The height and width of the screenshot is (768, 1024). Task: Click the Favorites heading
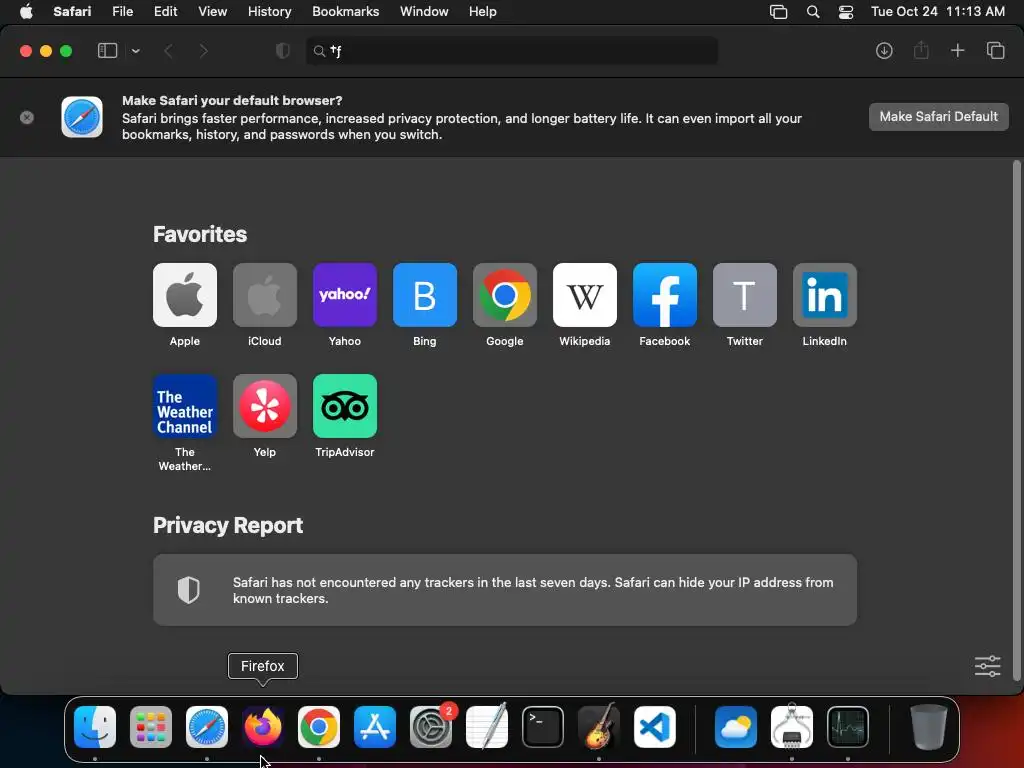click(200, 234)
